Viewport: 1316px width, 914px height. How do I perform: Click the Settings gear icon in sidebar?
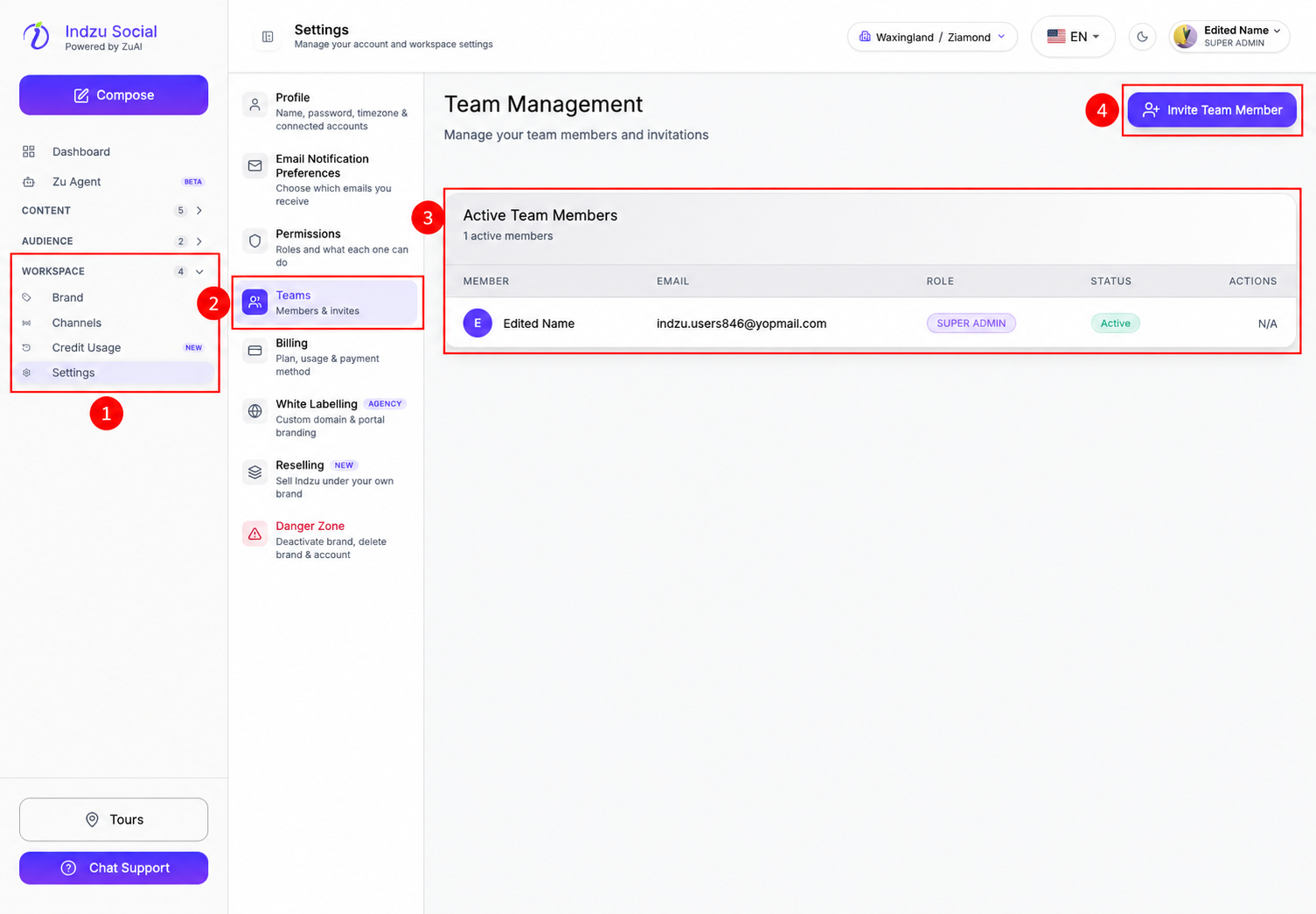[x=27, y=373]
